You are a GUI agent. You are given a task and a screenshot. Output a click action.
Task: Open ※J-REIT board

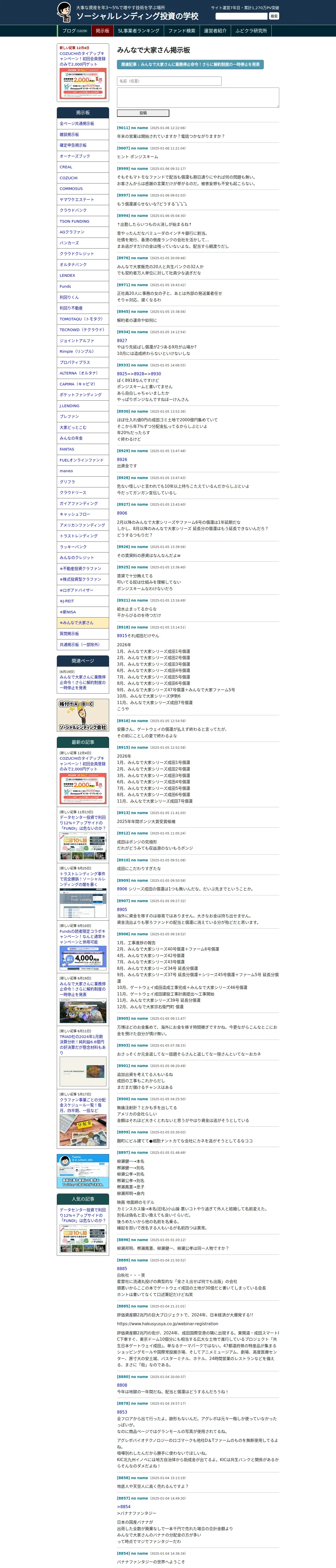point(83,601)
